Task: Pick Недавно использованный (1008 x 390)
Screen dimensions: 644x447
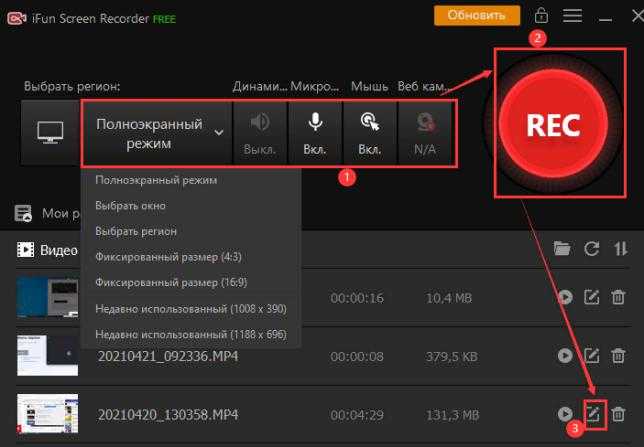Action: 191,309
